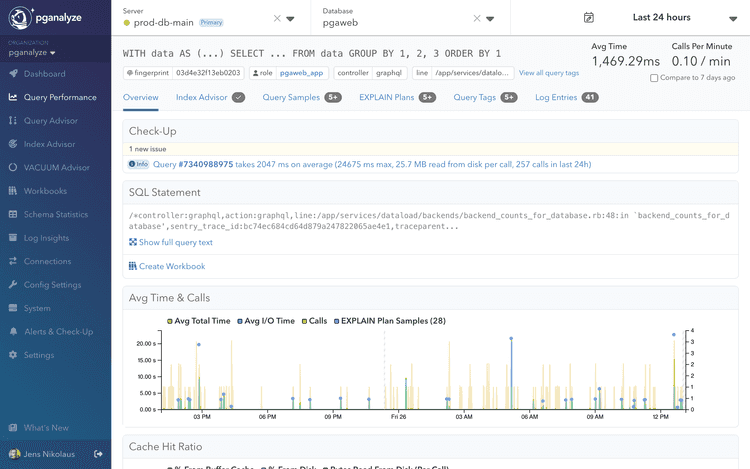Image resolution: width=750 pixels, height=469 pixels.
Task: Clear the selected server with the X
Action: [x=277, y=19]
